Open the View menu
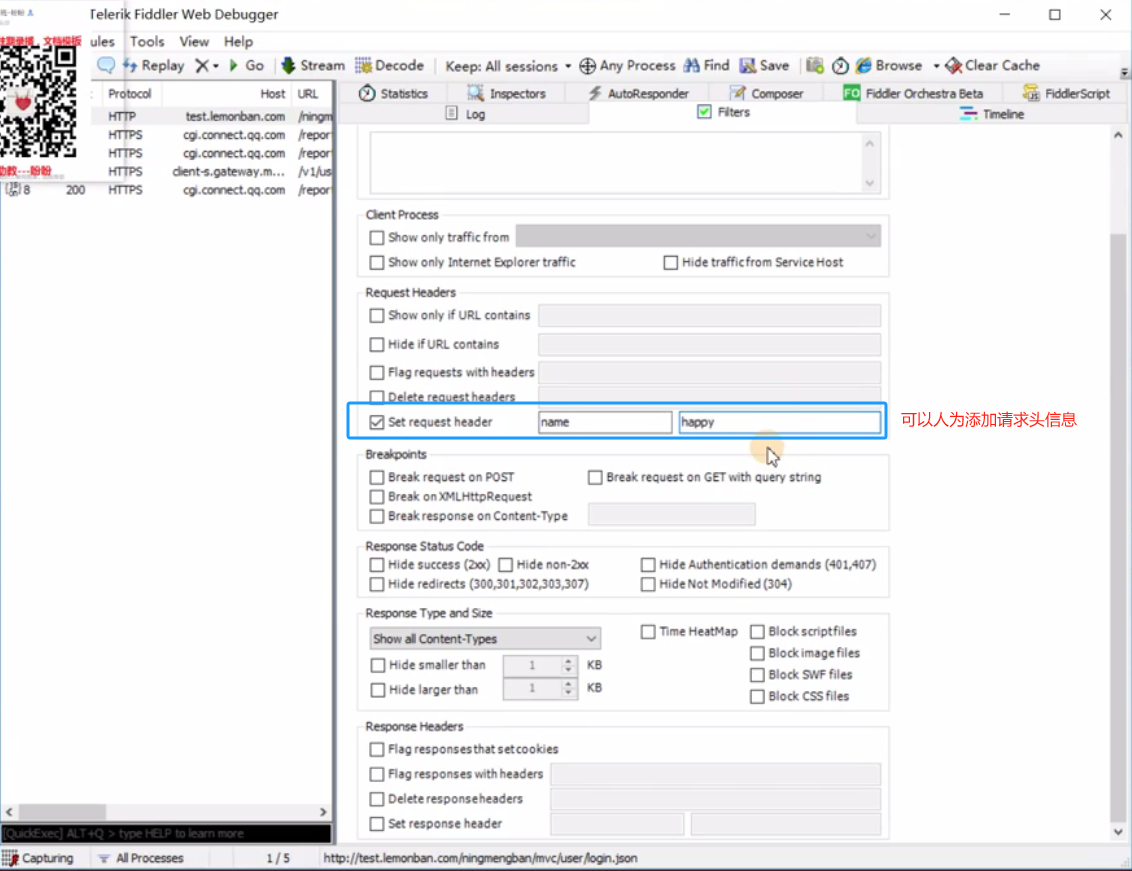The image size is (1132, 871). tap(194, 41)
